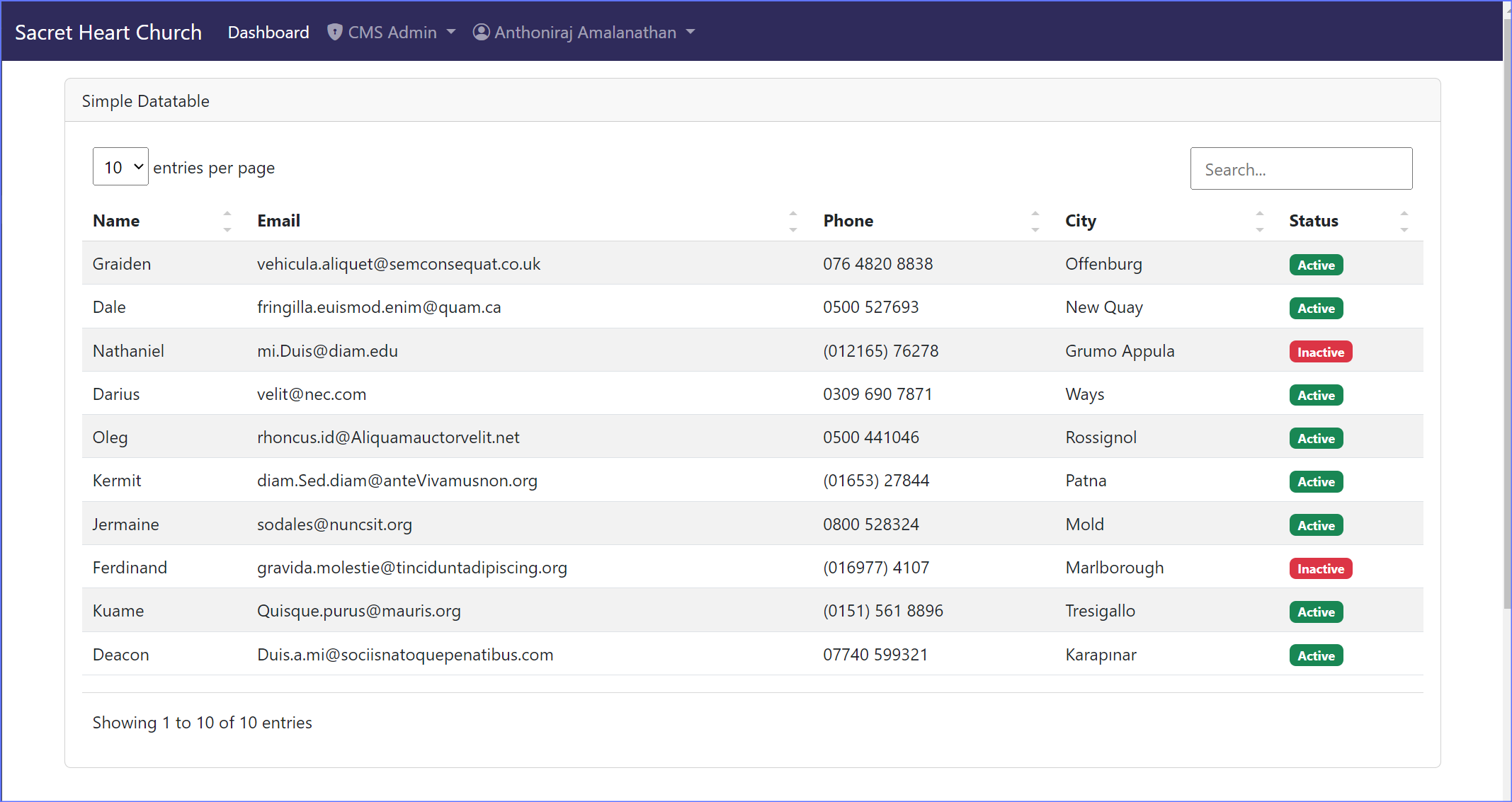Image resolution: width=1512 pixels, height=802 pixels.
Task: Toggle Nathaniel's Inactive status badge
Action: click(x=1320, y=351)
